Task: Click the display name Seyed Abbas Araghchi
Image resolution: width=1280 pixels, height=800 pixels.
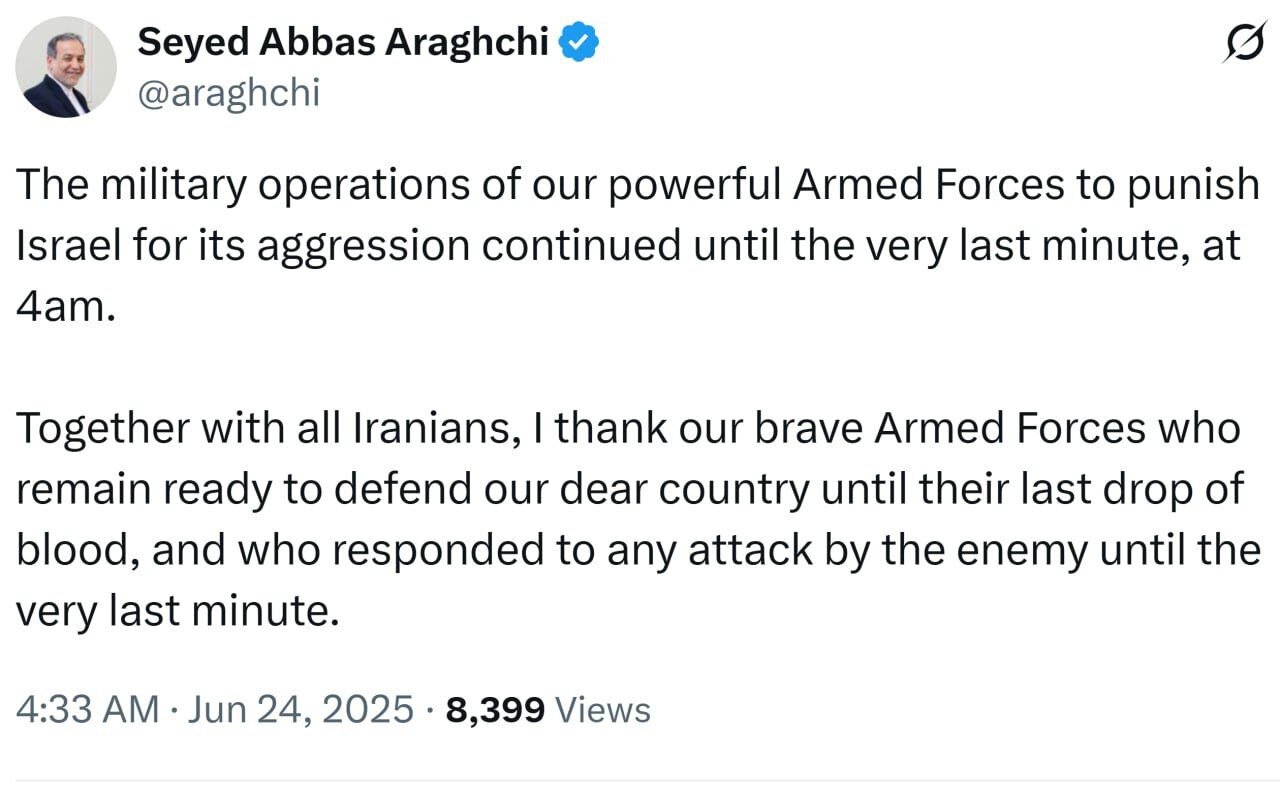Action: tap(346, 42)
